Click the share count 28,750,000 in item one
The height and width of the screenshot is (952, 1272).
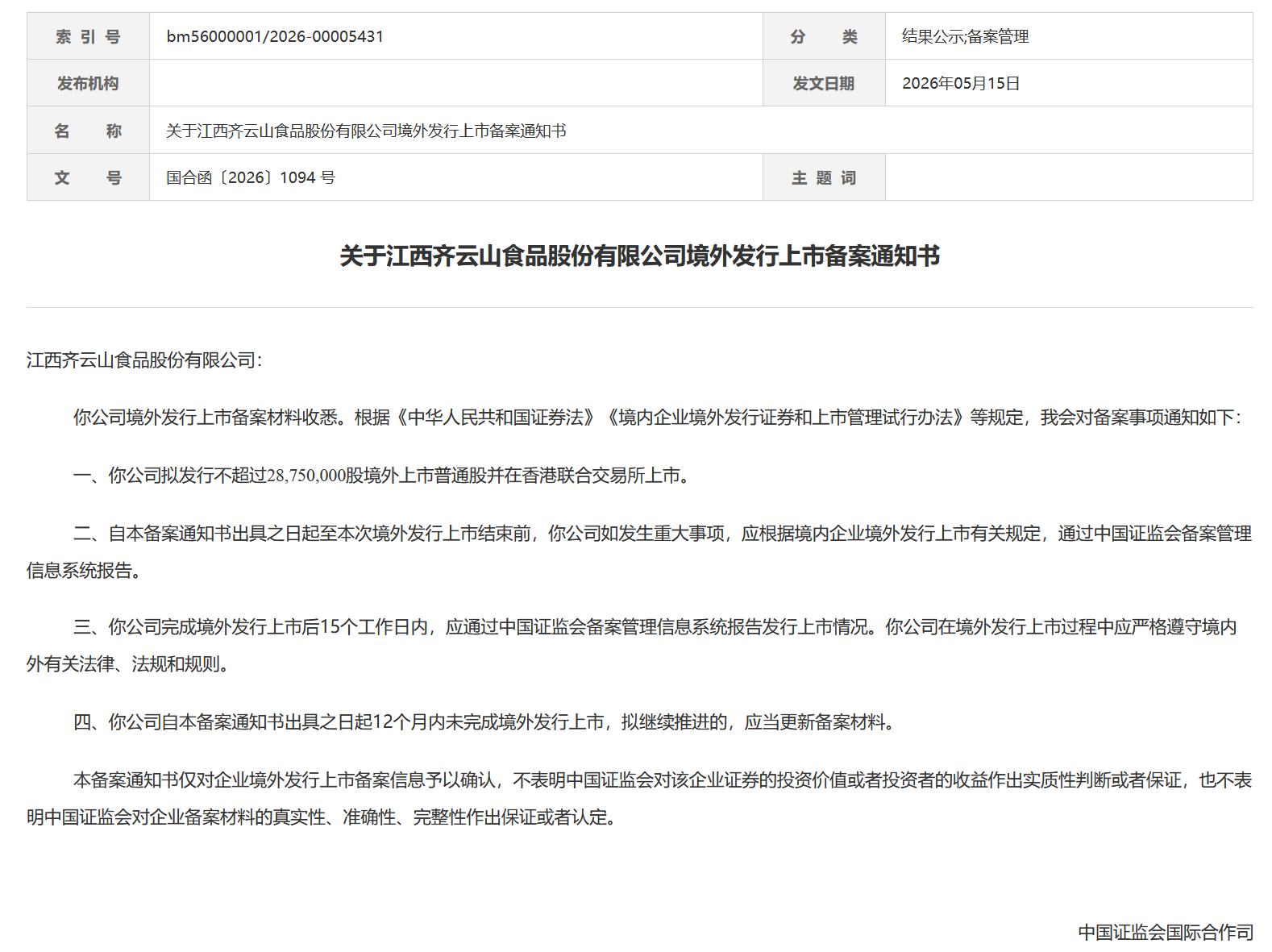tap(306, 476)
